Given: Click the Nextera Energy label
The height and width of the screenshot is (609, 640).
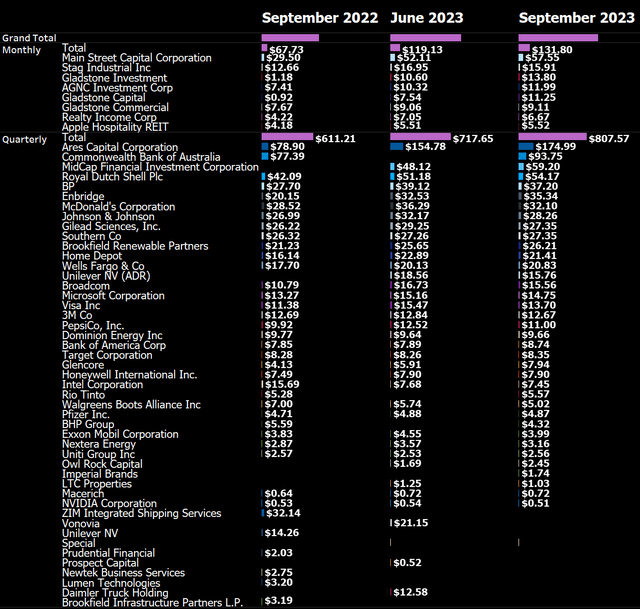Looking at the screenshot, I should [99, 444].
